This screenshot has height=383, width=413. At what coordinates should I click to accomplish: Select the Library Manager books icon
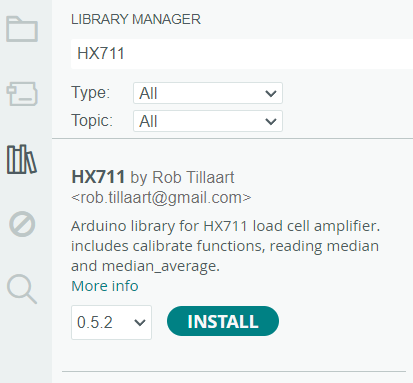[22, 159]
